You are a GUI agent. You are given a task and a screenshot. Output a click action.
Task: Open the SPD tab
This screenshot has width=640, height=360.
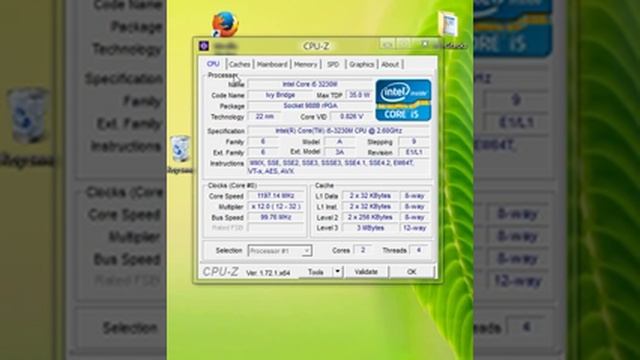pyautogui.click(x=333, y=64)
